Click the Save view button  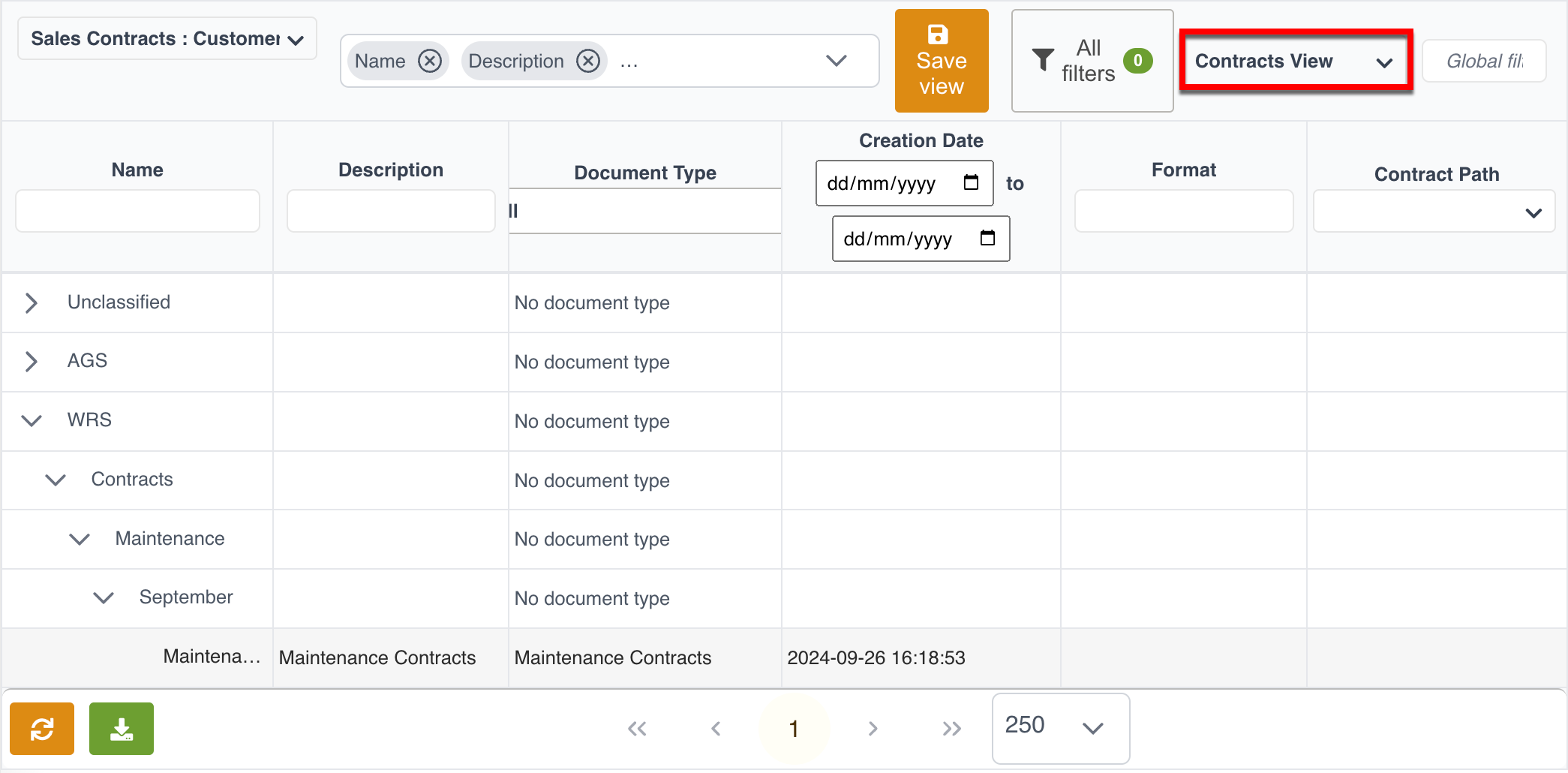click(941, 61)
